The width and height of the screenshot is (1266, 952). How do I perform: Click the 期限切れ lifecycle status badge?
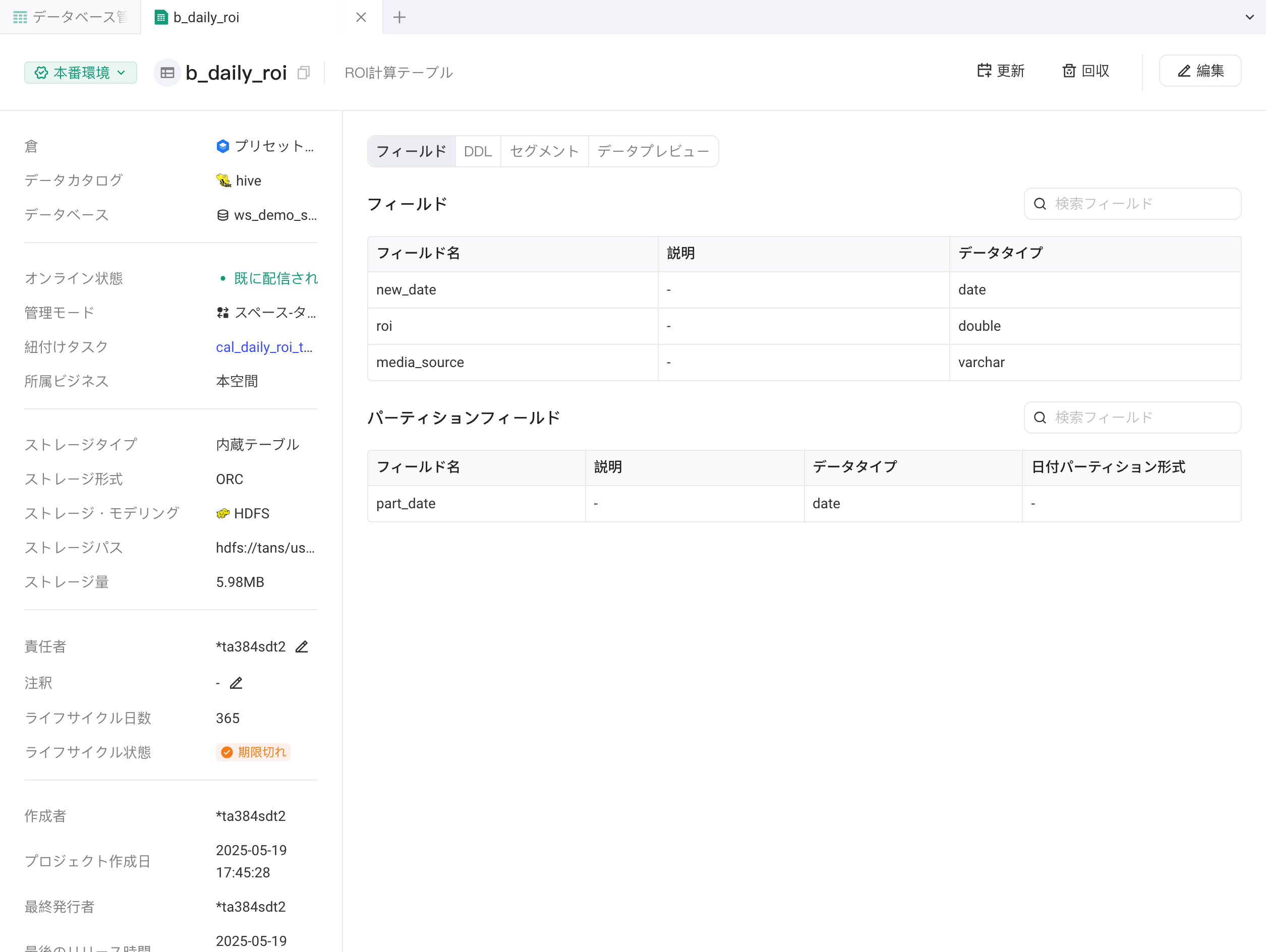(253, 752)
